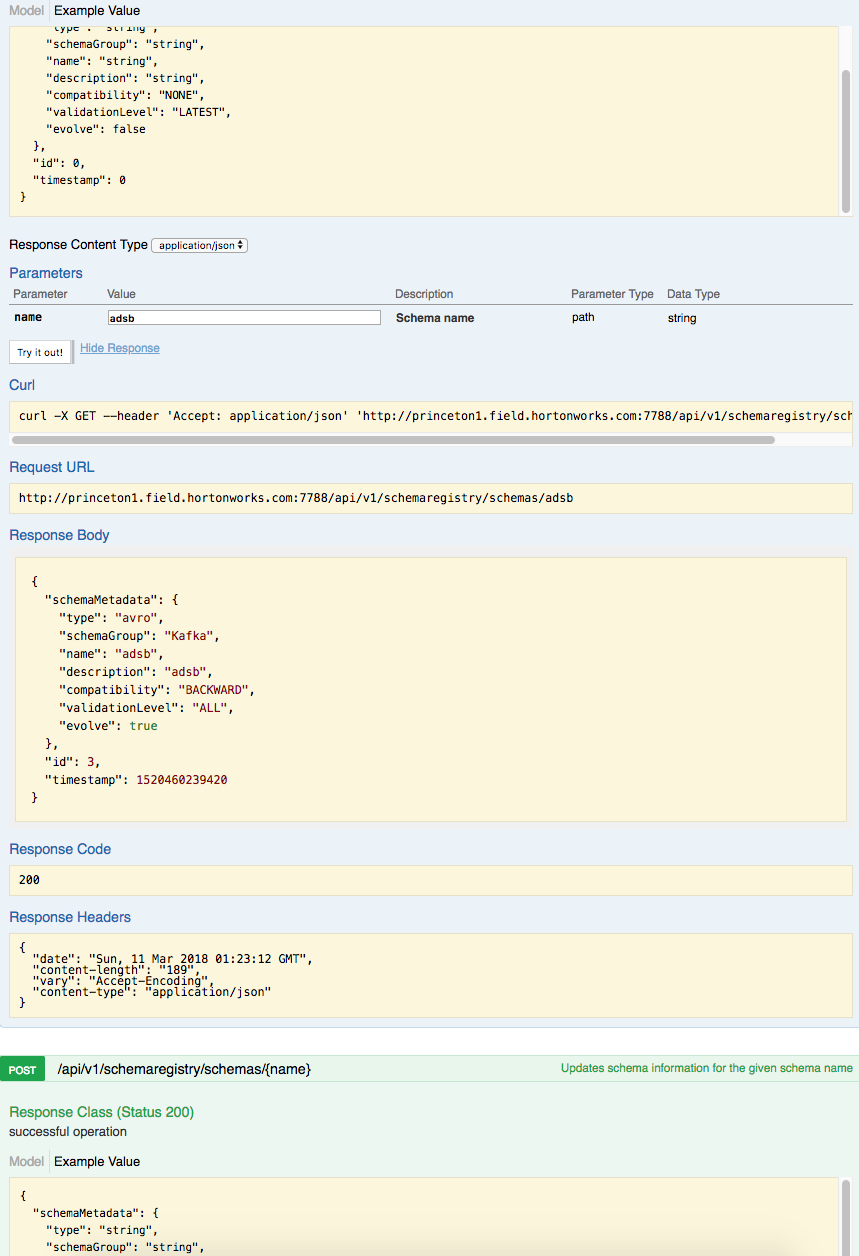Switch to the Model tab near the bottom

click(25, 1161)
